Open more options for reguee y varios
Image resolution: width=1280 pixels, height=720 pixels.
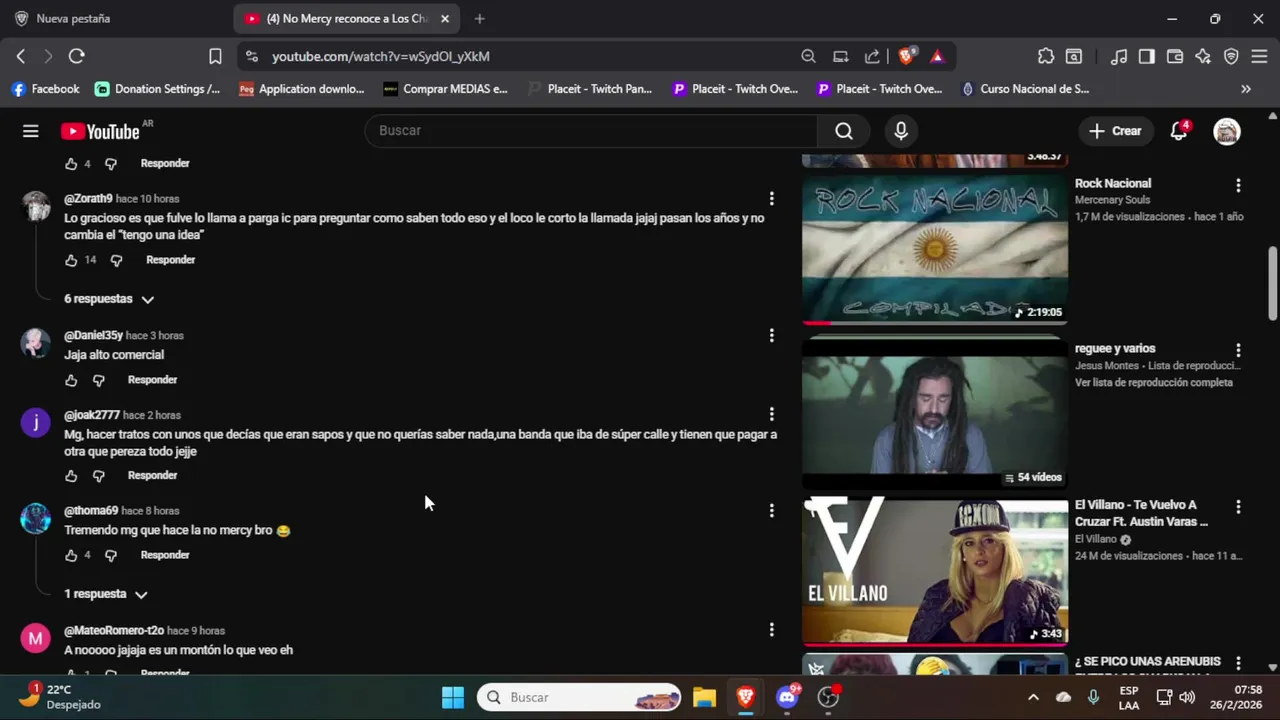click(x=1238, y=350)
